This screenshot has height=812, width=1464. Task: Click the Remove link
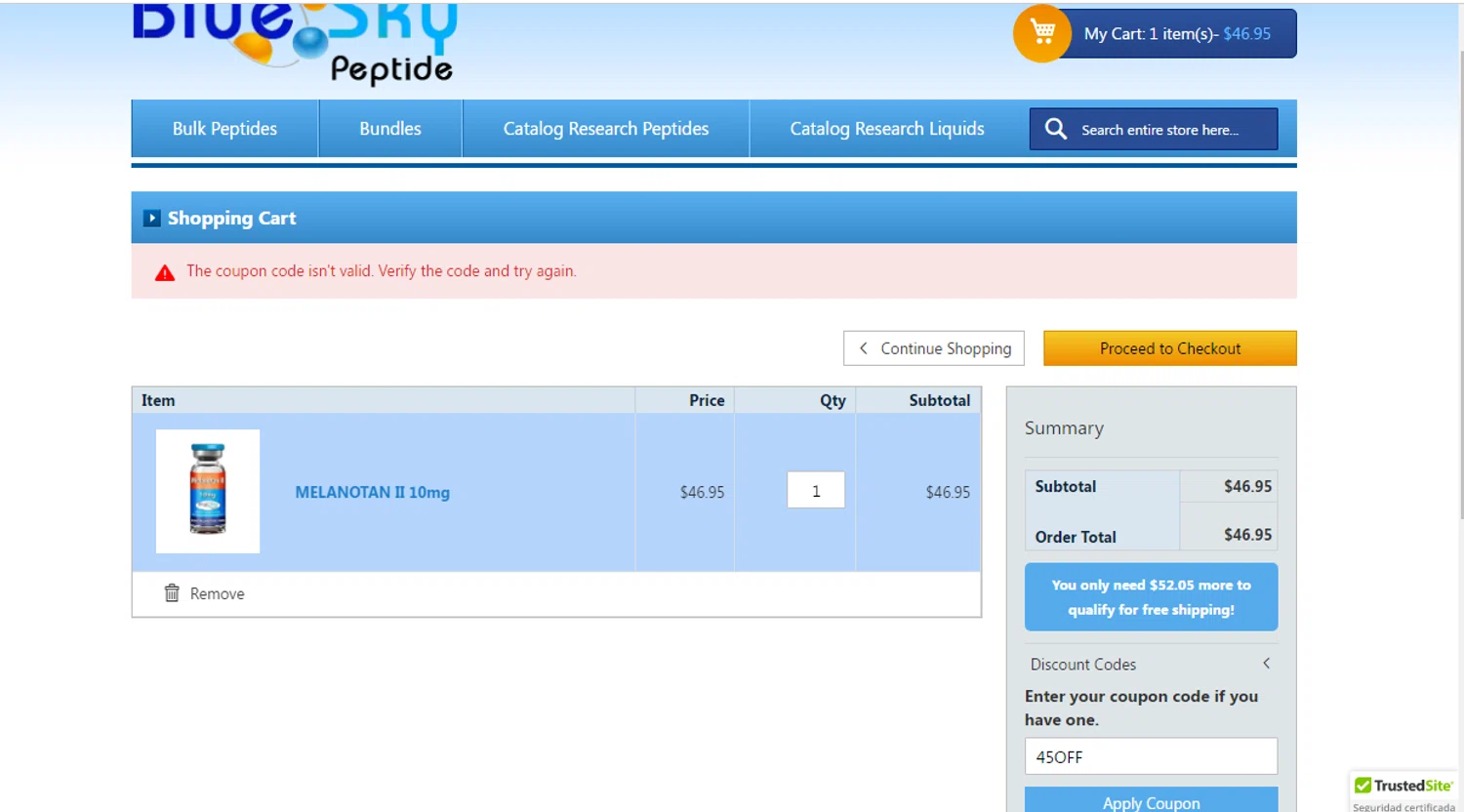click(x=218, y=593)
